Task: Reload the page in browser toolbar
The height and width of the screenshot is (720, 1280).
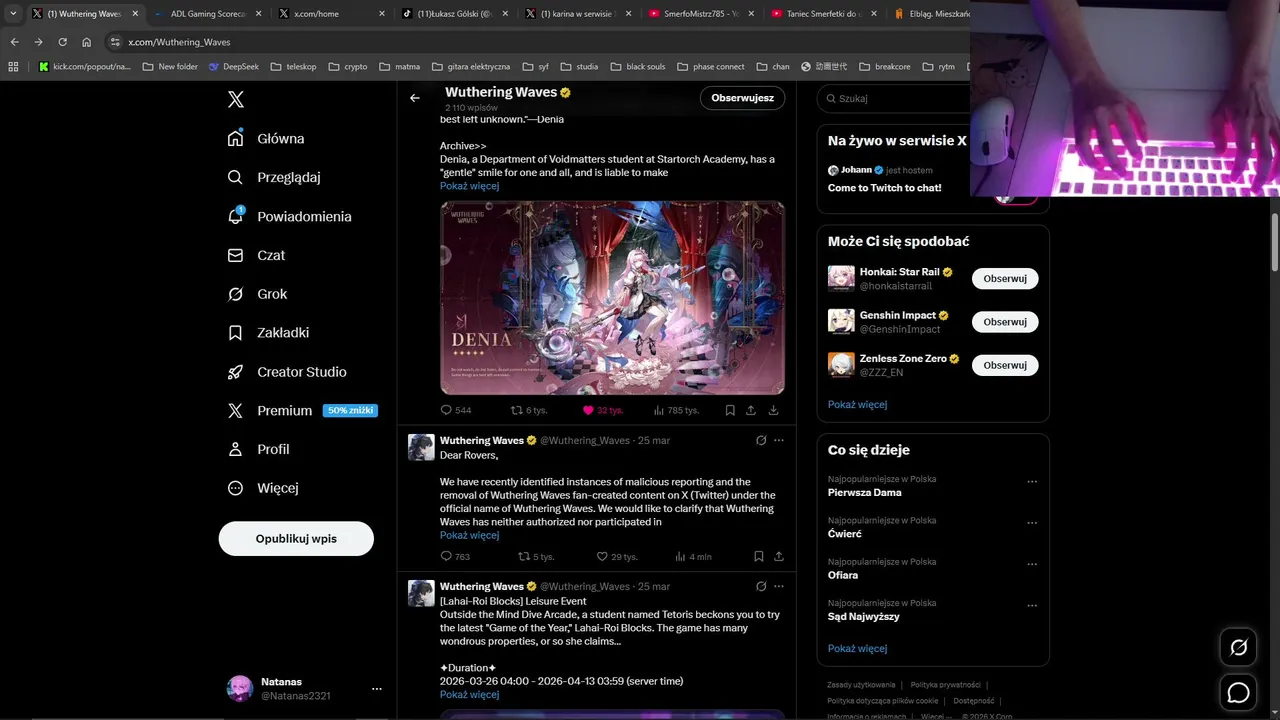Action: coord(63,42)
